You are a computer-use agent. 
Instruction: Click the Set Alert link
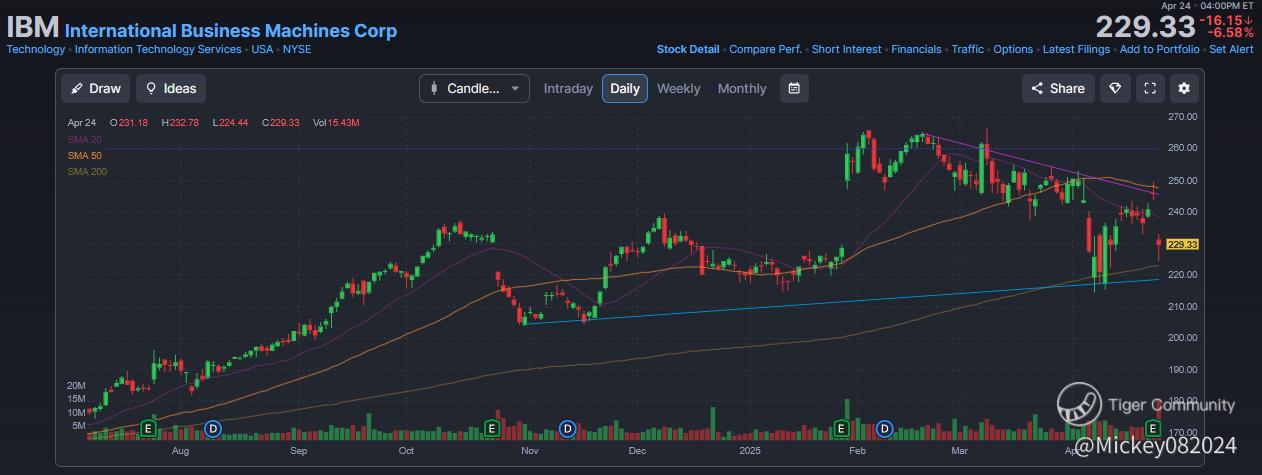[1231, 49]
